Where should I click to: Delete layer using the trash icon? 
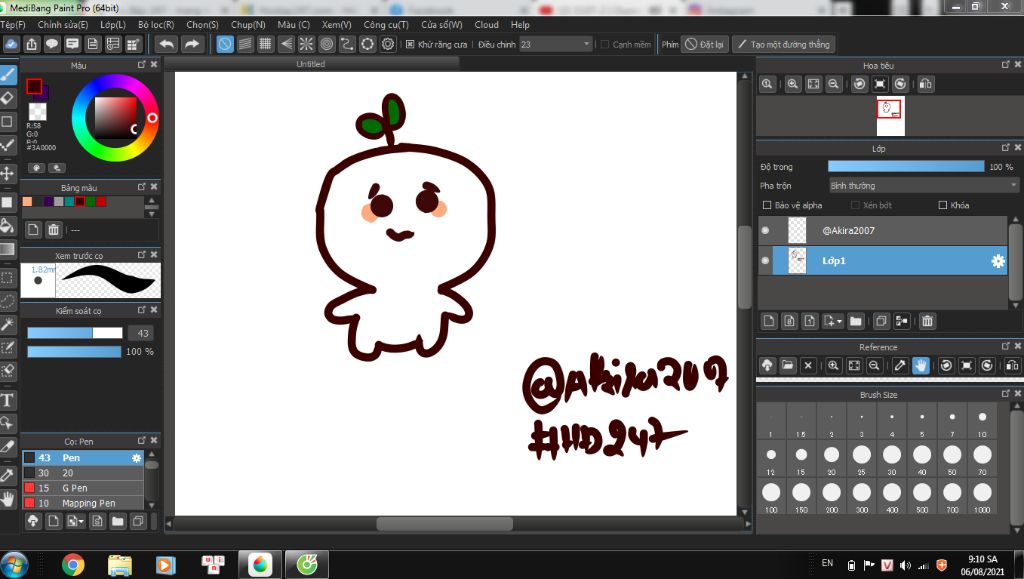[927, 321]
